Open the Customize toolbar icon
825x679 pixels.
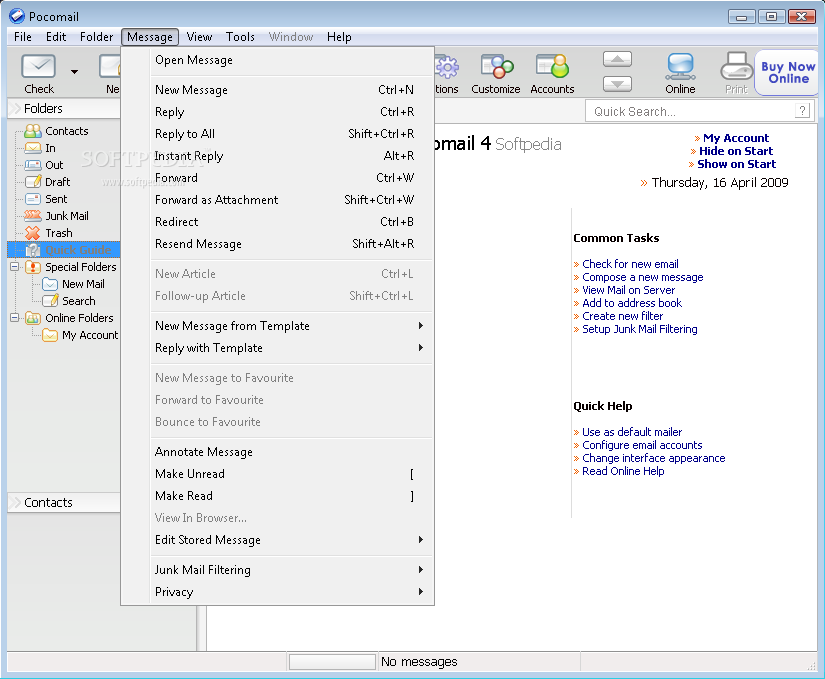tap(496, 67)
